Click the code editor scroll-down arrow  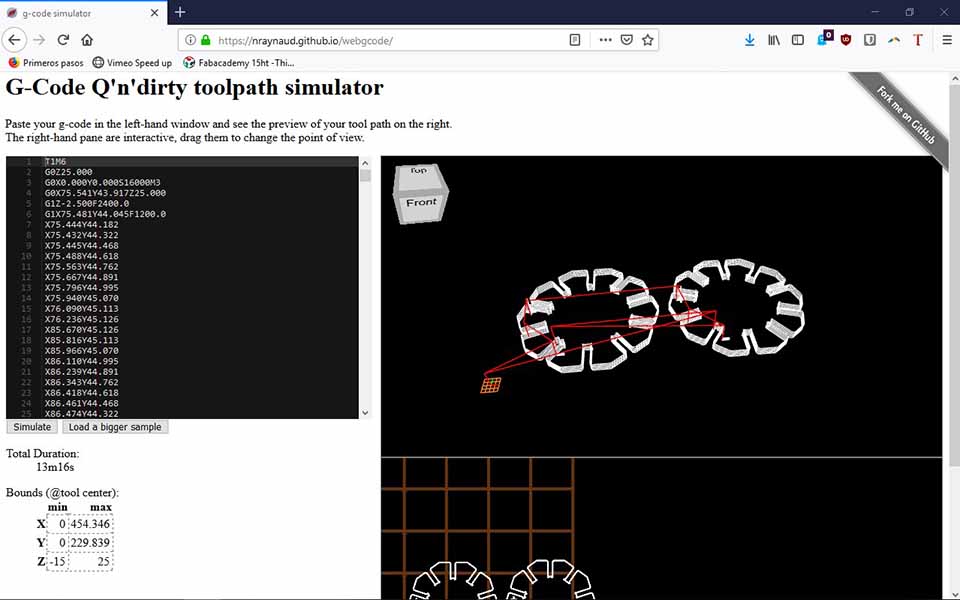point(365,413)
